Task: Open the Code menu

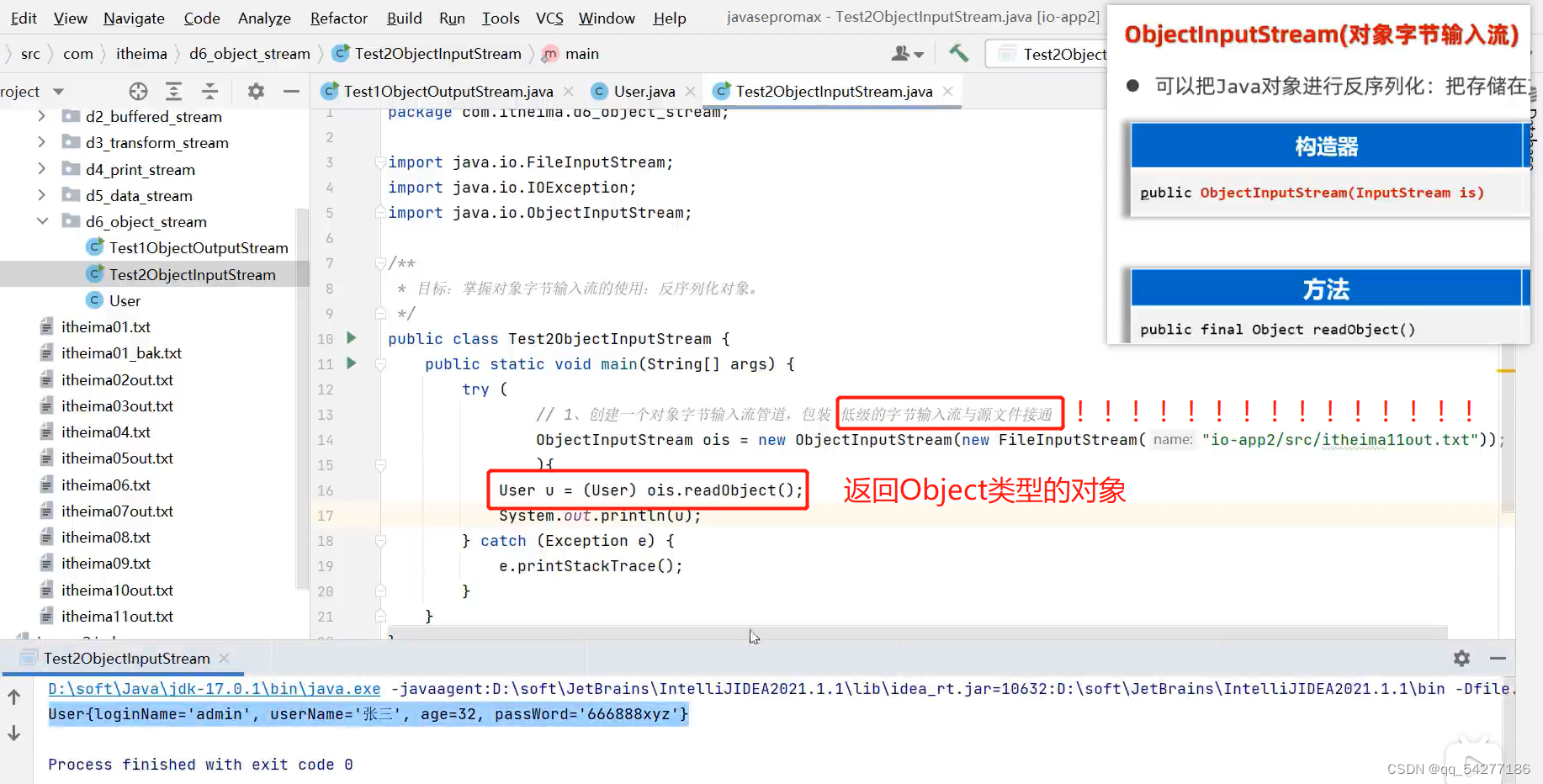Action: (x=202, y=18)
